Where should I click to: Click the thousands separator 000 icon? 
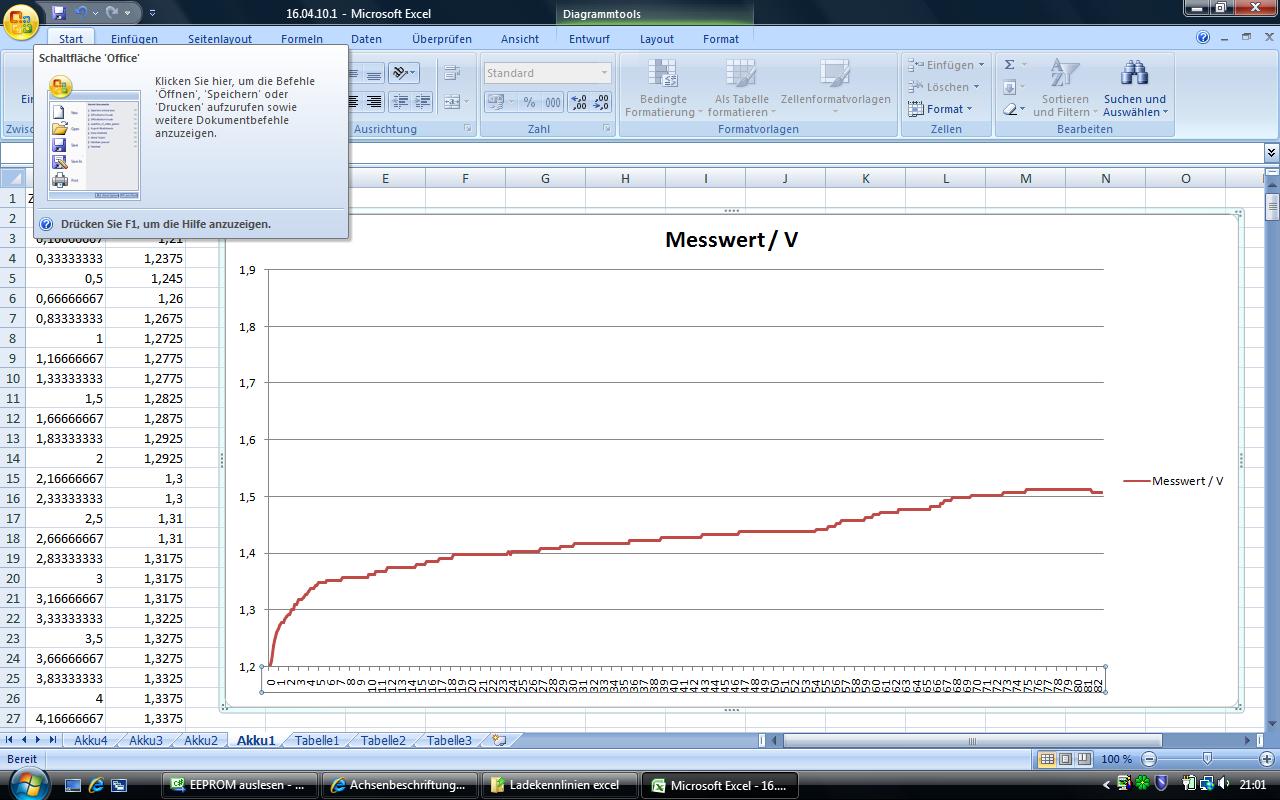coord(552,102)
